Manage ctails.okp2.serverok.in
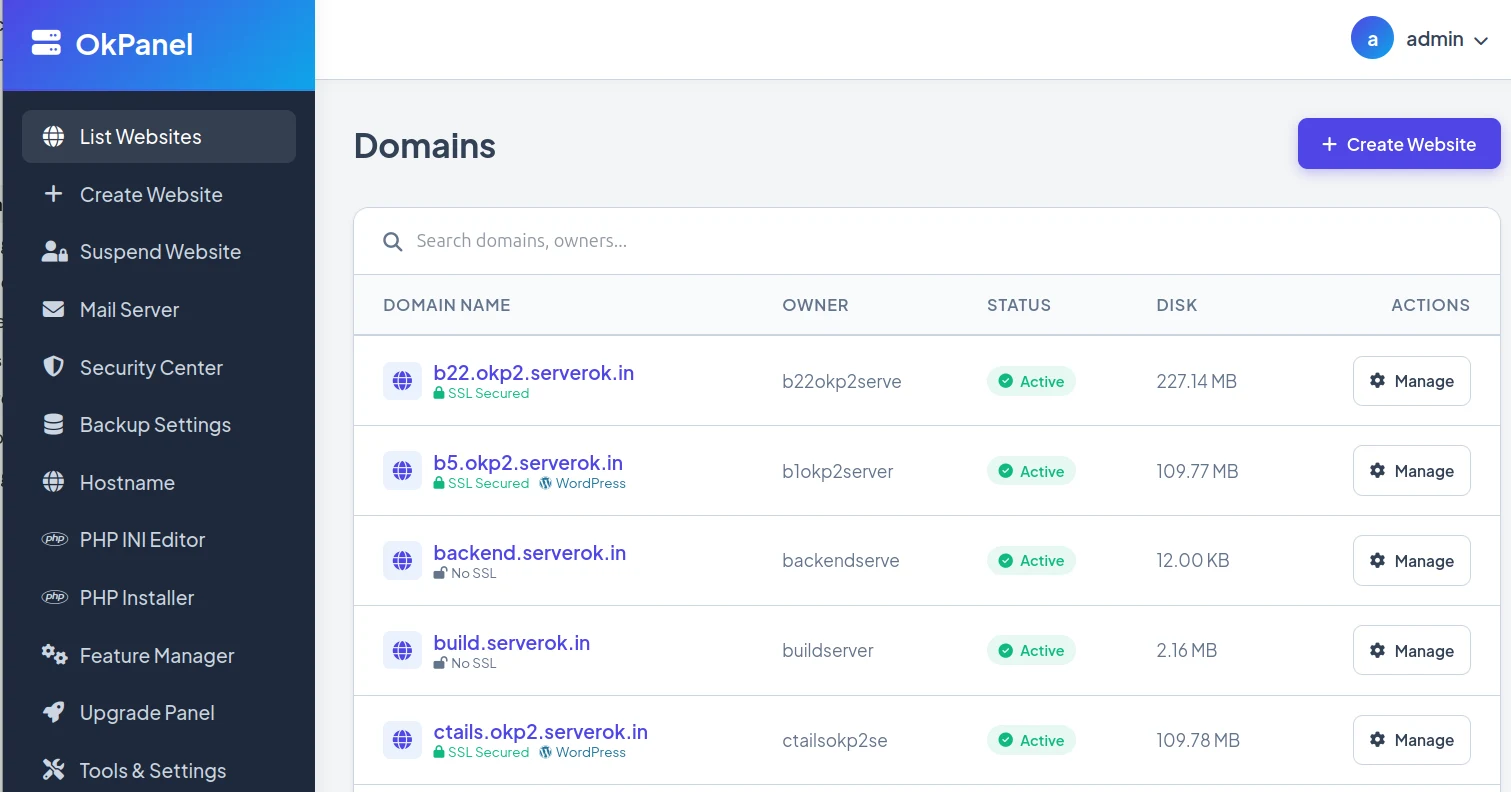This screenshot has height=792, width=1511. (1411, 740)
